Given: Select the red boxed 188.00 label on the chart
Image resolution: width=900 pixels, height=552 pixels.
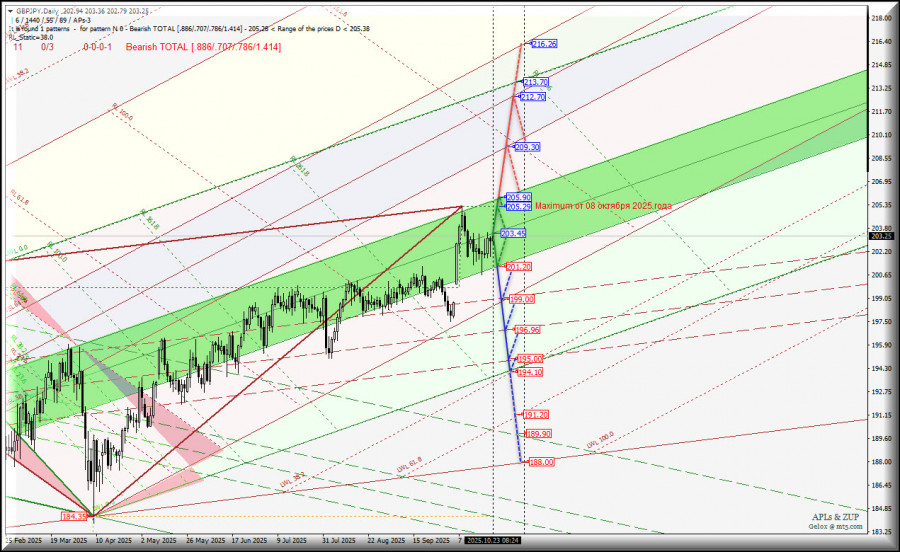Looking at the screenshot, I should coord(541,462).
